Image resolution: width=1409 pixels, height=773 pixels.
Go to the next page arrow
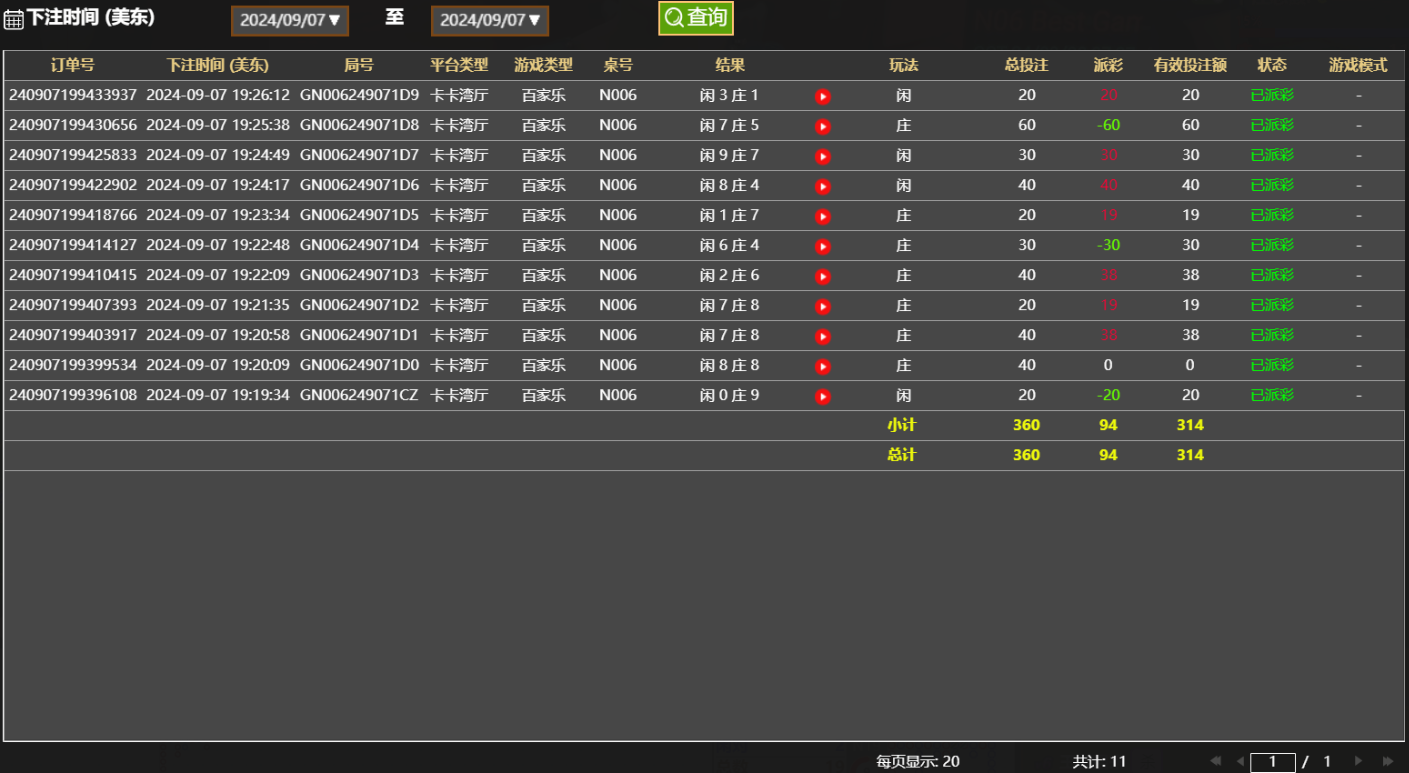[1358, 761]
